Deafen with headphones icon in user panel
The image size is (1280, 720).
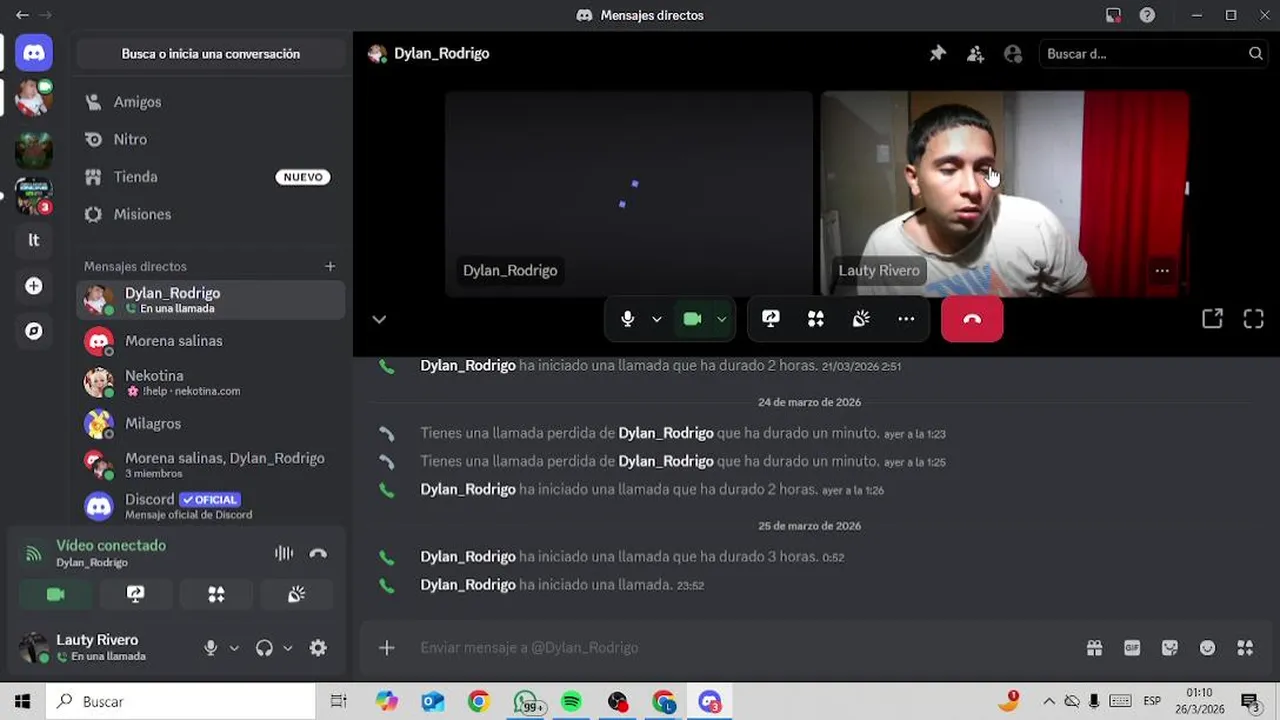(264, 648)
